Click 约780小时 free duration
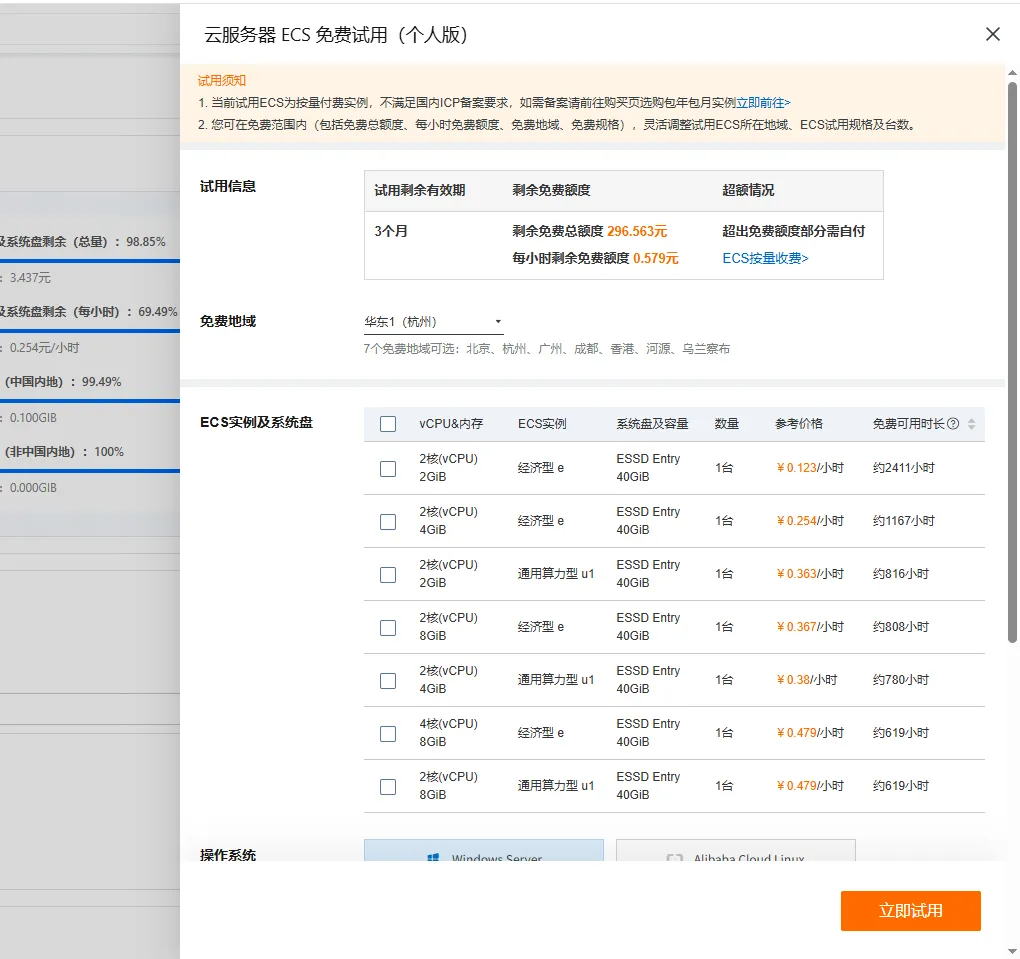Viewport: 1020px width, 959px height. (x=901, y=680)
